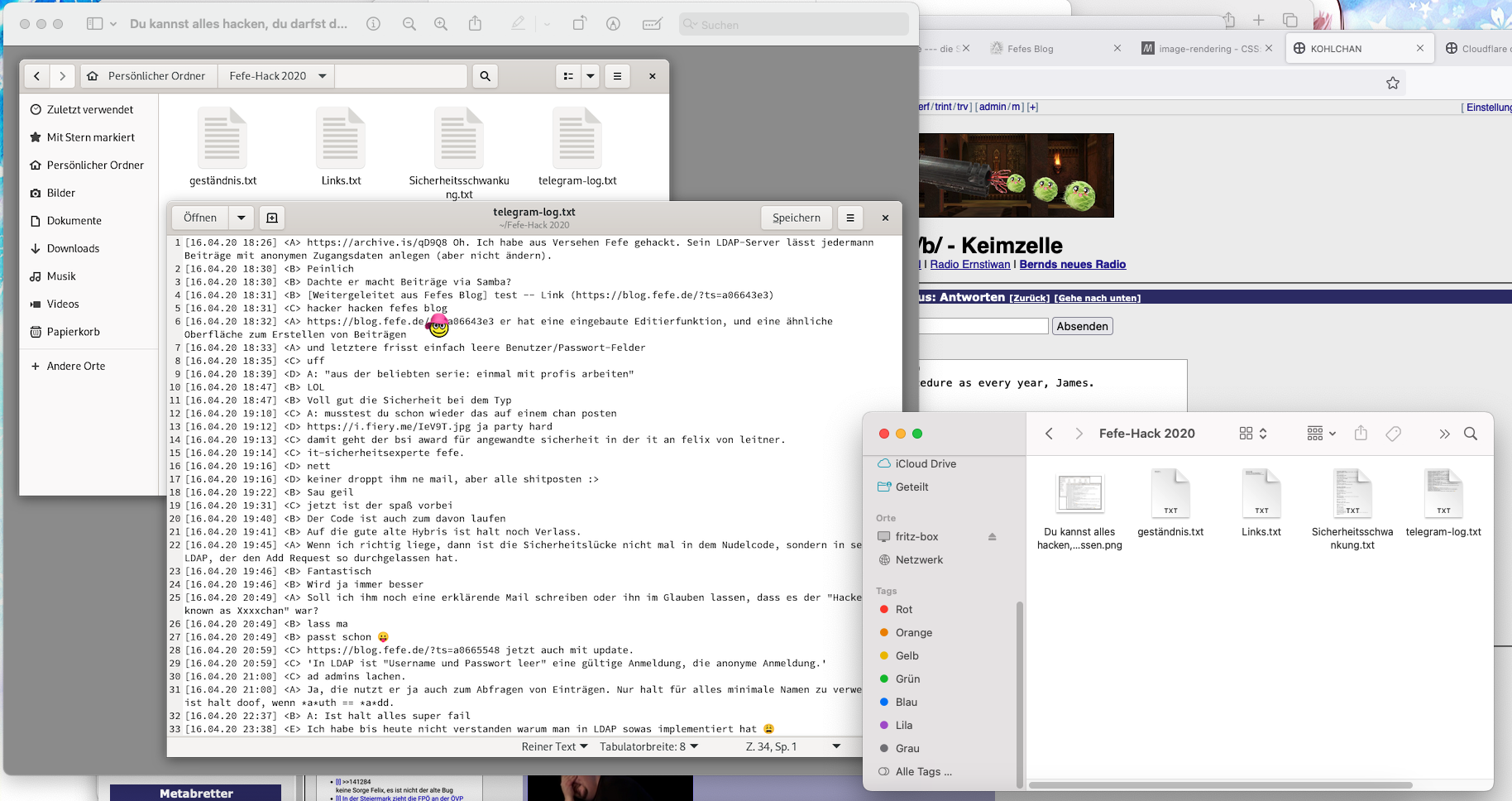1512x801 pixels.
Task: Show image info in Preview toolbar
Action: click(x=374, y=24)
